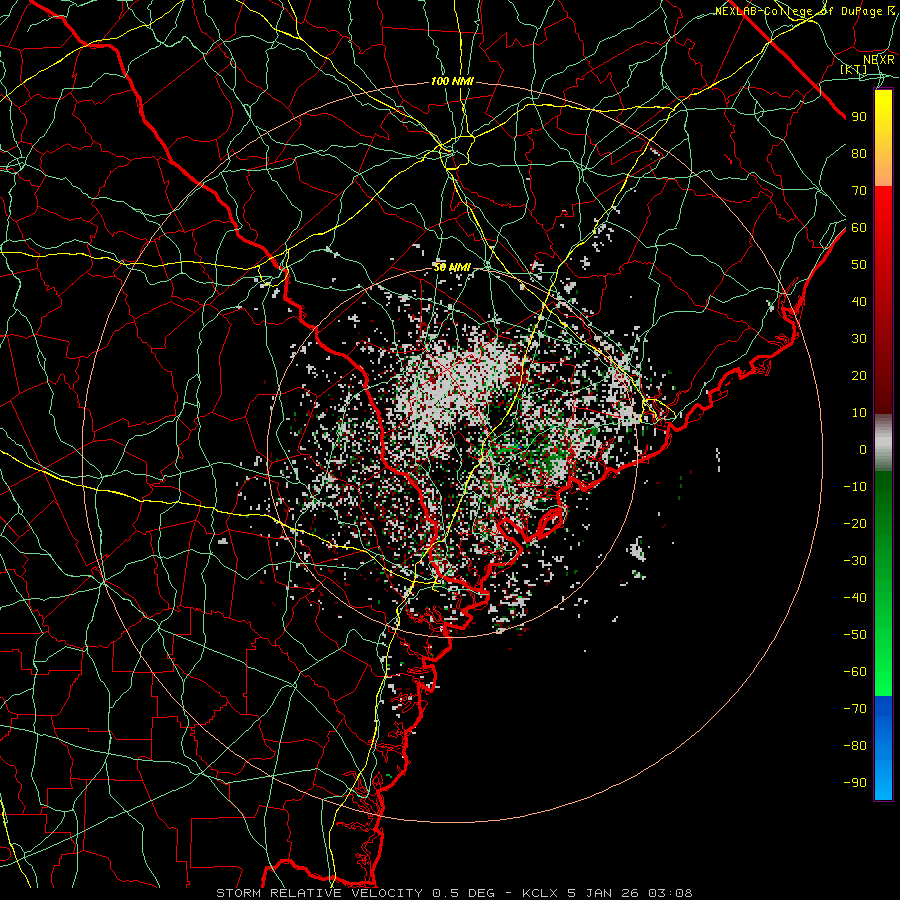Click the 70 value on the velocity scale
The width and height of the screenshot is (900, 900).
click(859, 191)
